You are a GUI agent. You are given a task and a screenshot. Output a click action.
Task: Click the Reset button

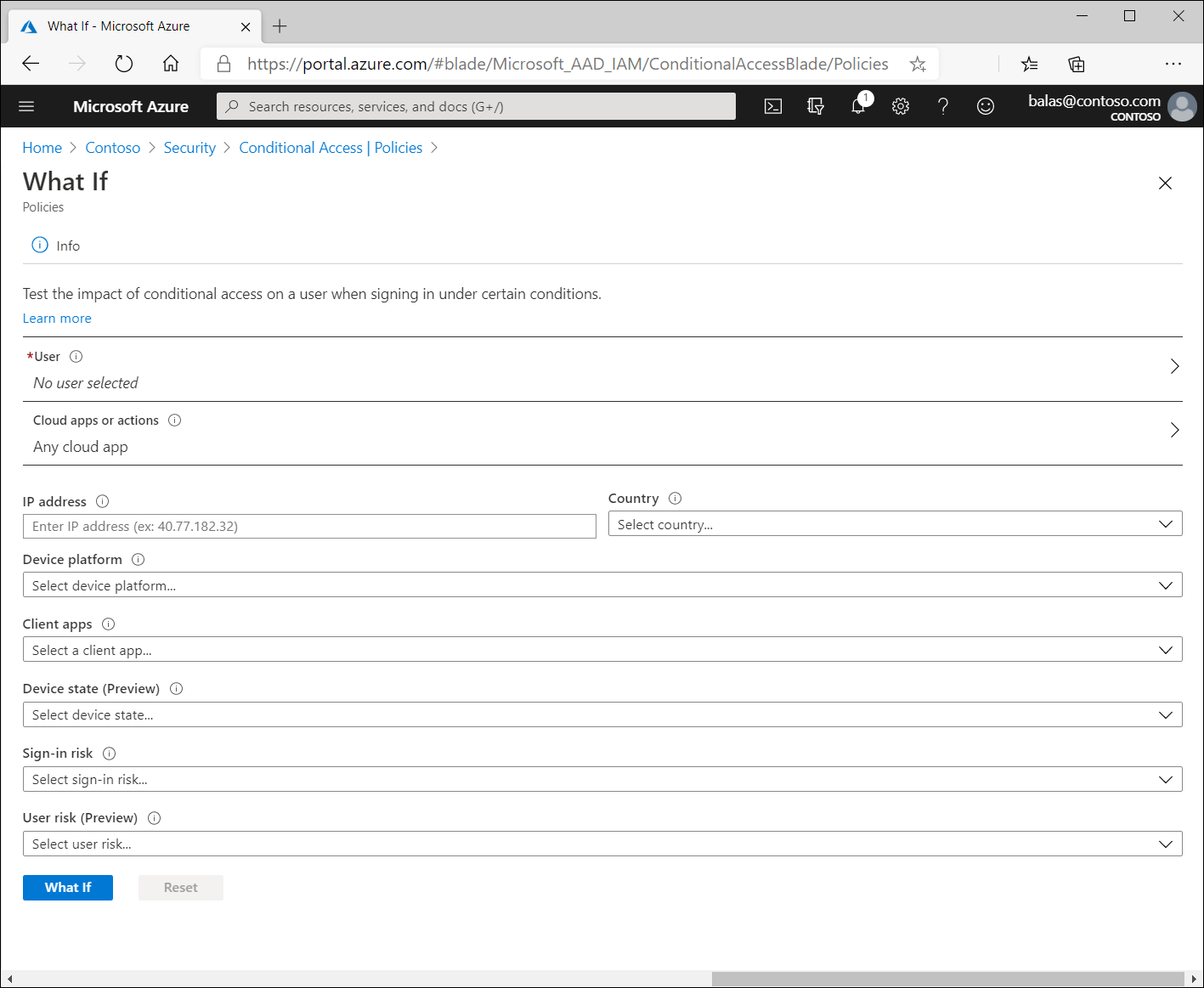[181, 888]
